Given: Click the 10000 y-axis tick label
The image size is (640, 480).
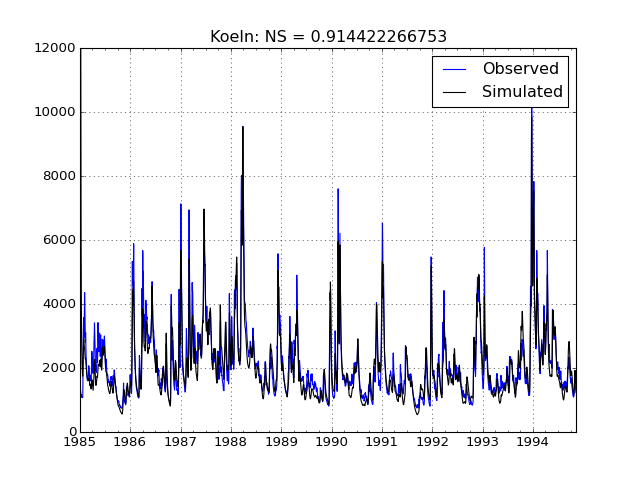Looking at the screenshot, I should coord(53,112).
